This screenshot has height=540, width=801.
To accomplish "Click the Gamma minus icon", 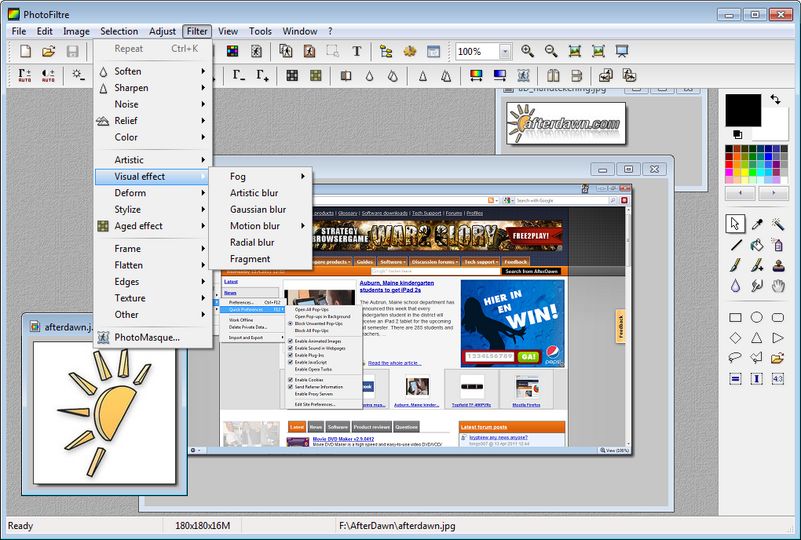I will pyautogui.click(x=239, y=76).
